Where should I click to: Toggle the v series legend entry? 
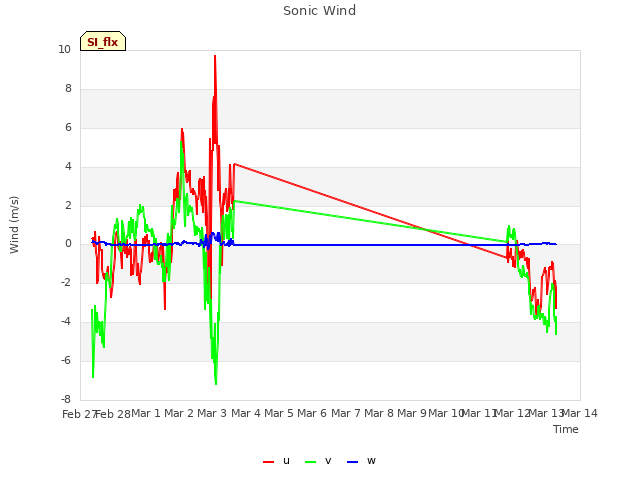318,461
